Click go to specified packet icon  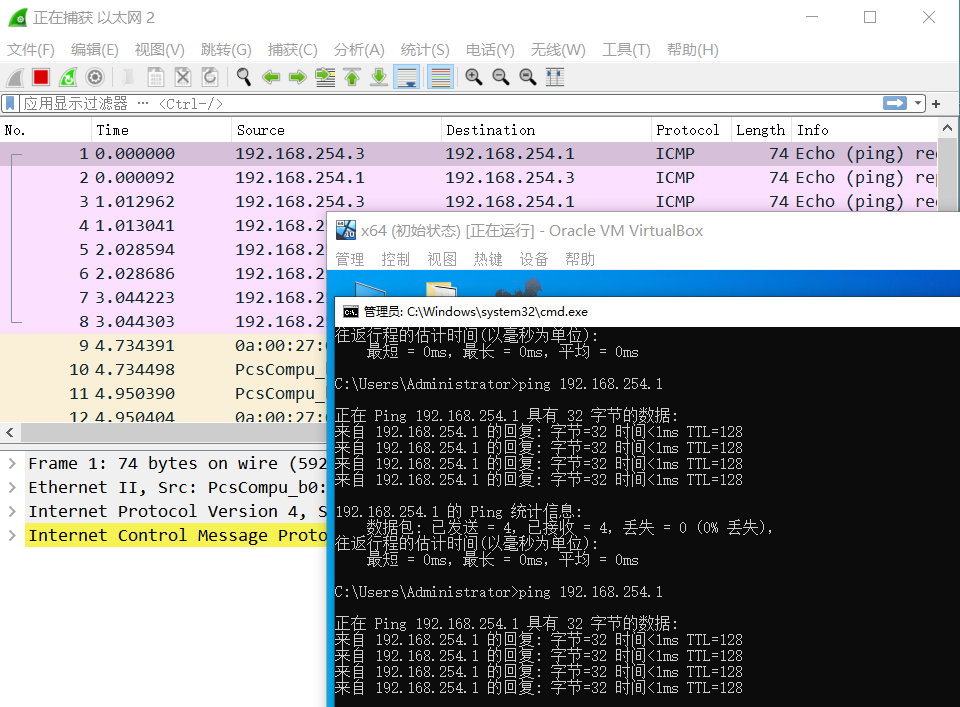click(325, 77)
